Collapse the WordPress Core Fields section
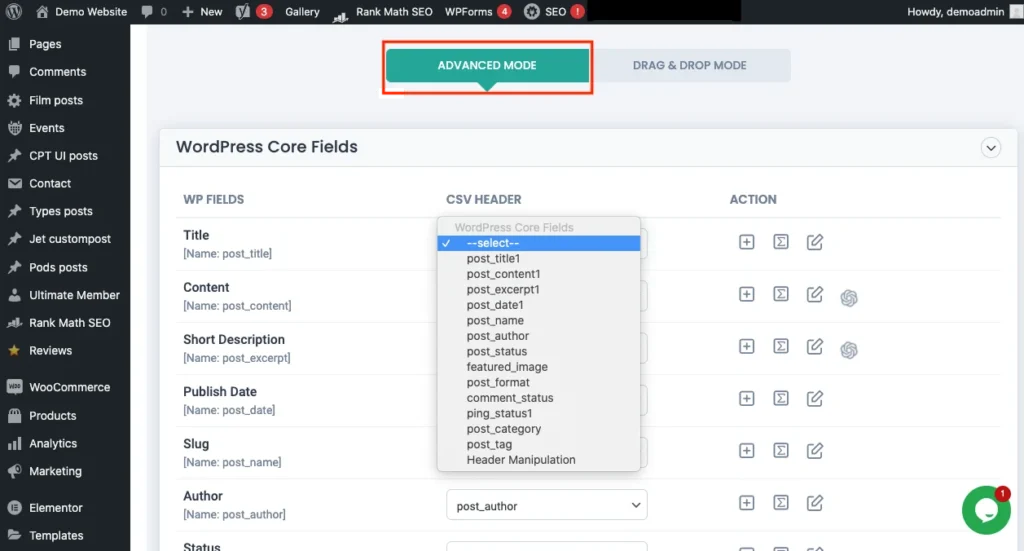This screenshot has width=1024, height=551. (x=991, y=148)
